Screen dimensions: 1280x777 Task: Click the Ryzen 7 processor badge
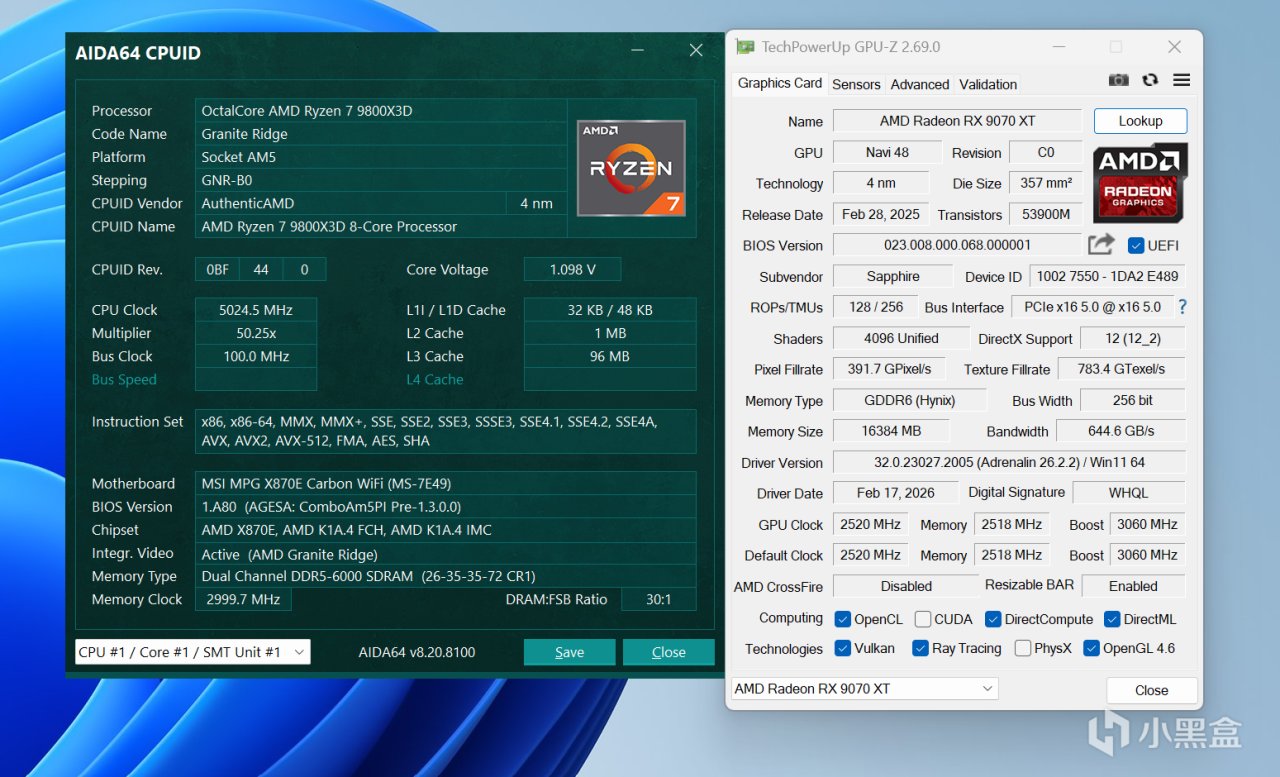631,168
